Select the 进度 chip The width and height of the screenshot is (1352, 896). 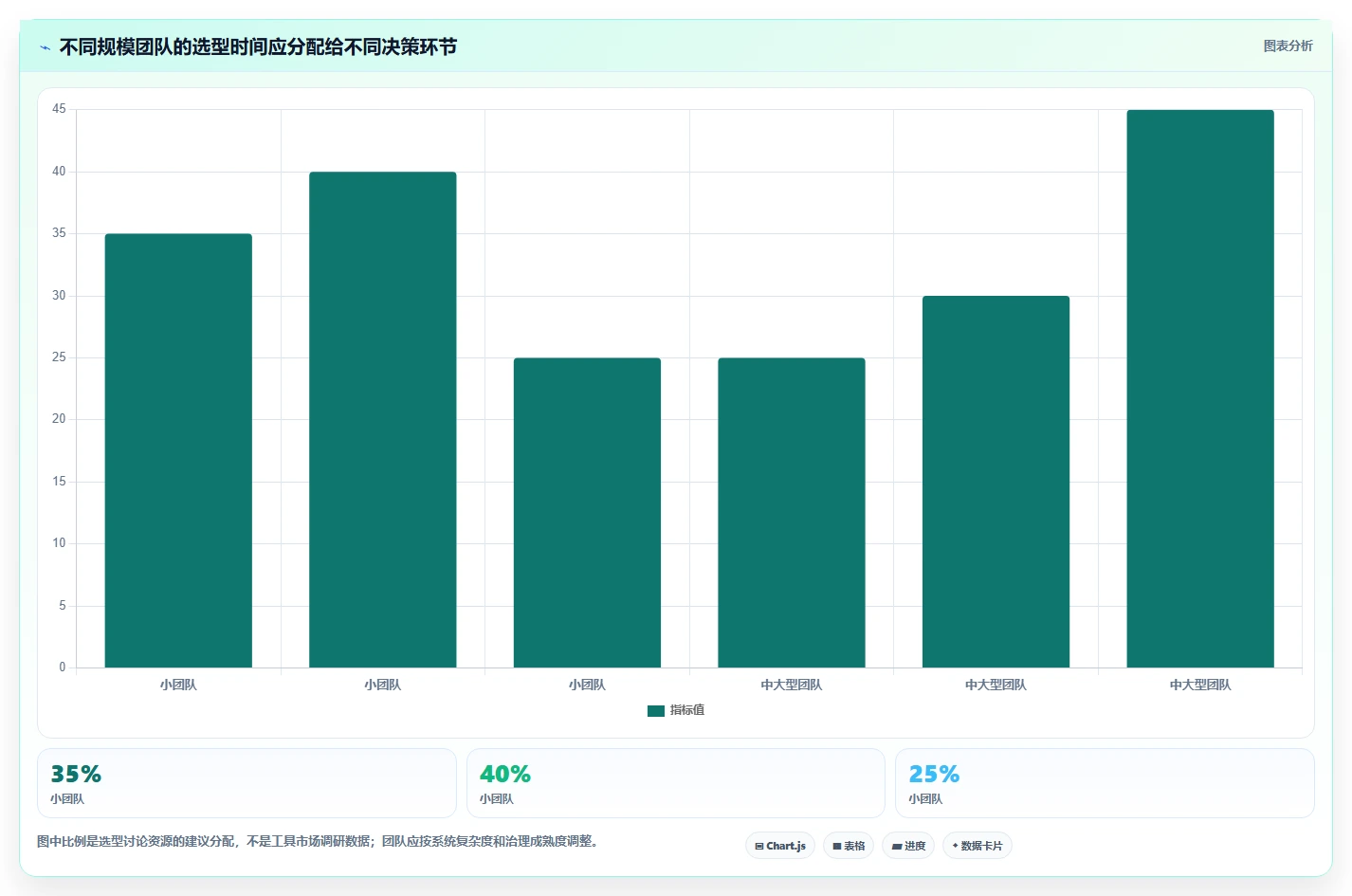(x=908, y=846)
